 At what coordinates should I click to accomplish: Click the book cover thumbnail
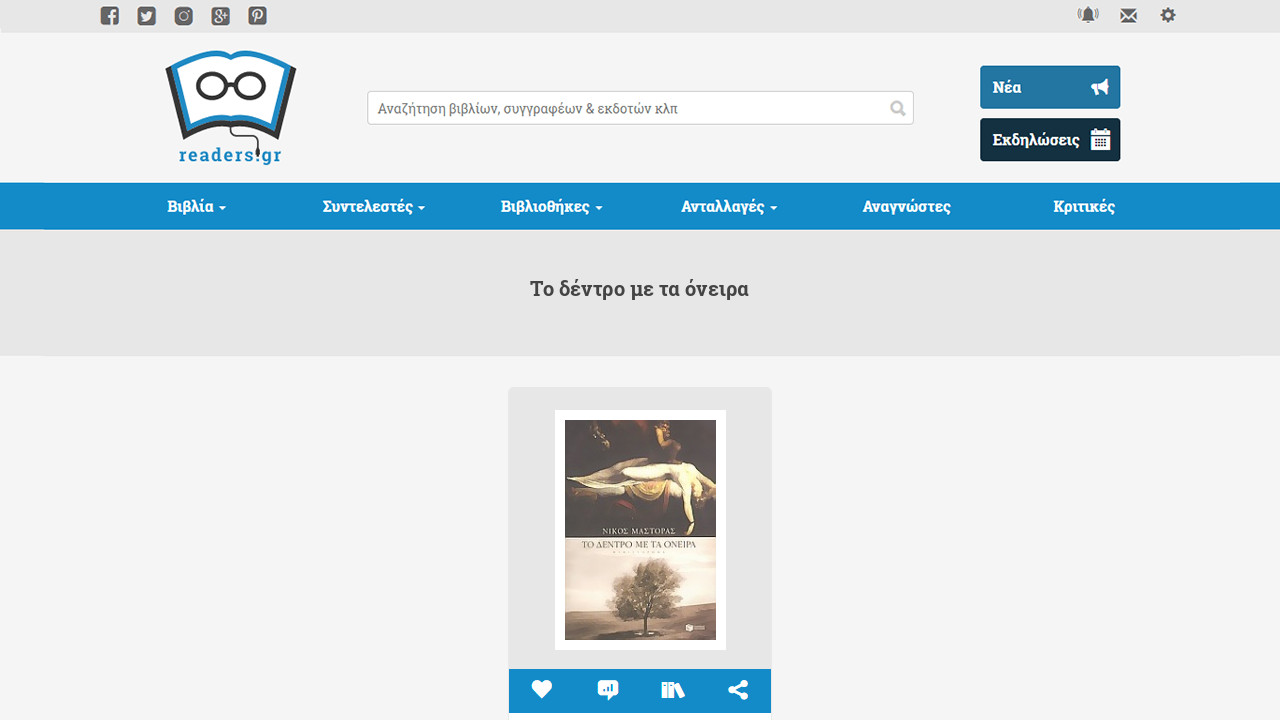pos(640,530)
